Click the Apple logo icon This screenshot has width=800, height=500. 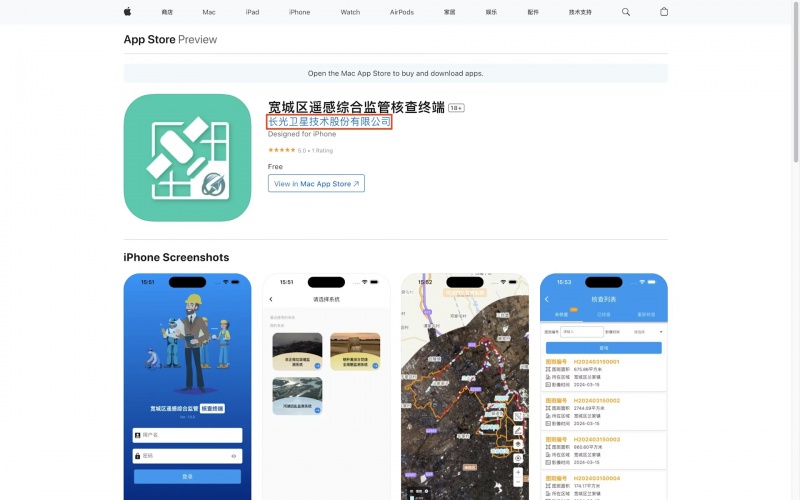pos(128,12)
